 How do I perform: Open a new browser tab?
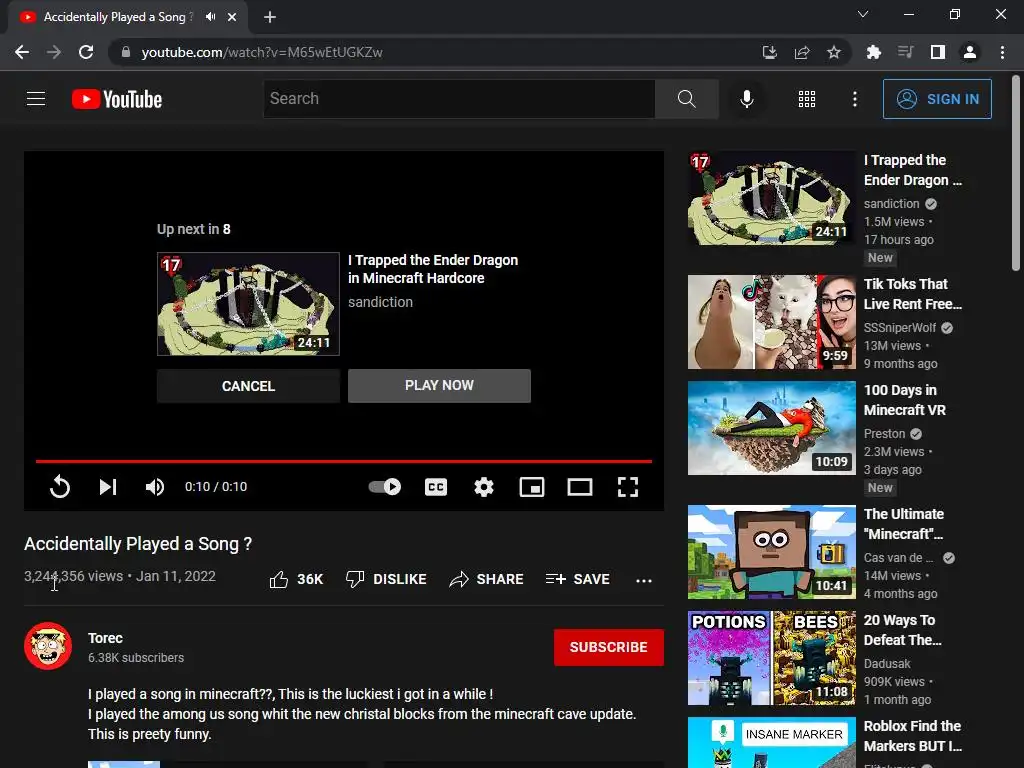point(270,17)
